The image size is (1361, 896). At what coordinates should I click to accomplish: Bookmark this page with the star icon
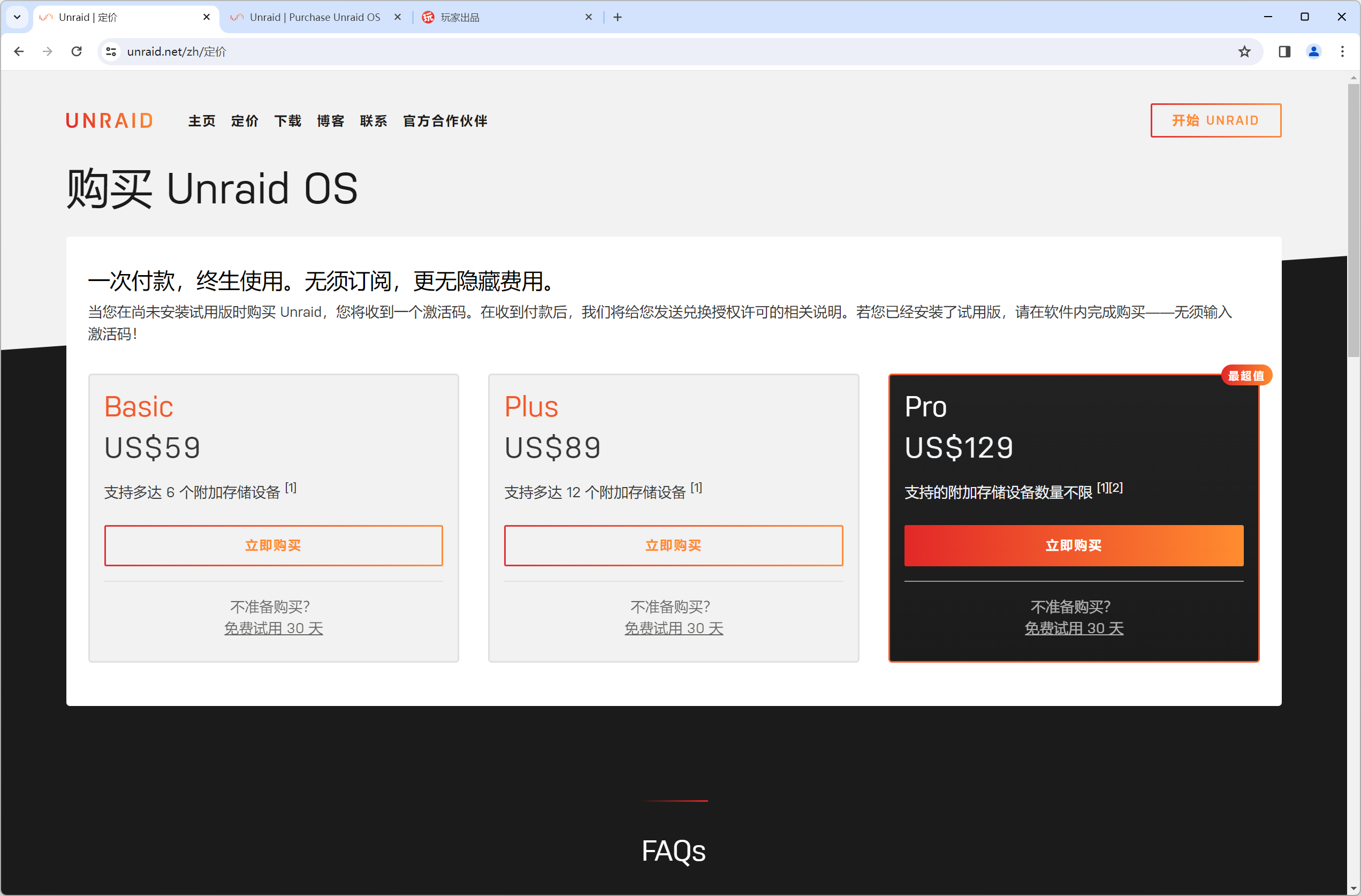1244,51
